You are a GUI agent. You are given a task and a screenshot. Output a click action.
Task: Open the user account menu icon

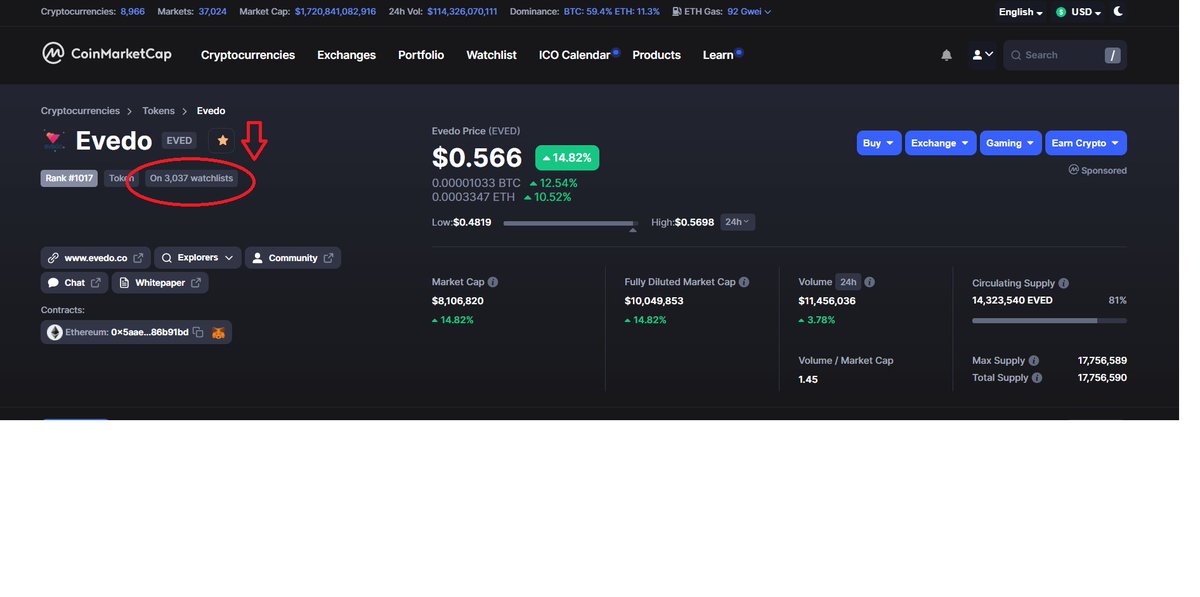point(982,55)
